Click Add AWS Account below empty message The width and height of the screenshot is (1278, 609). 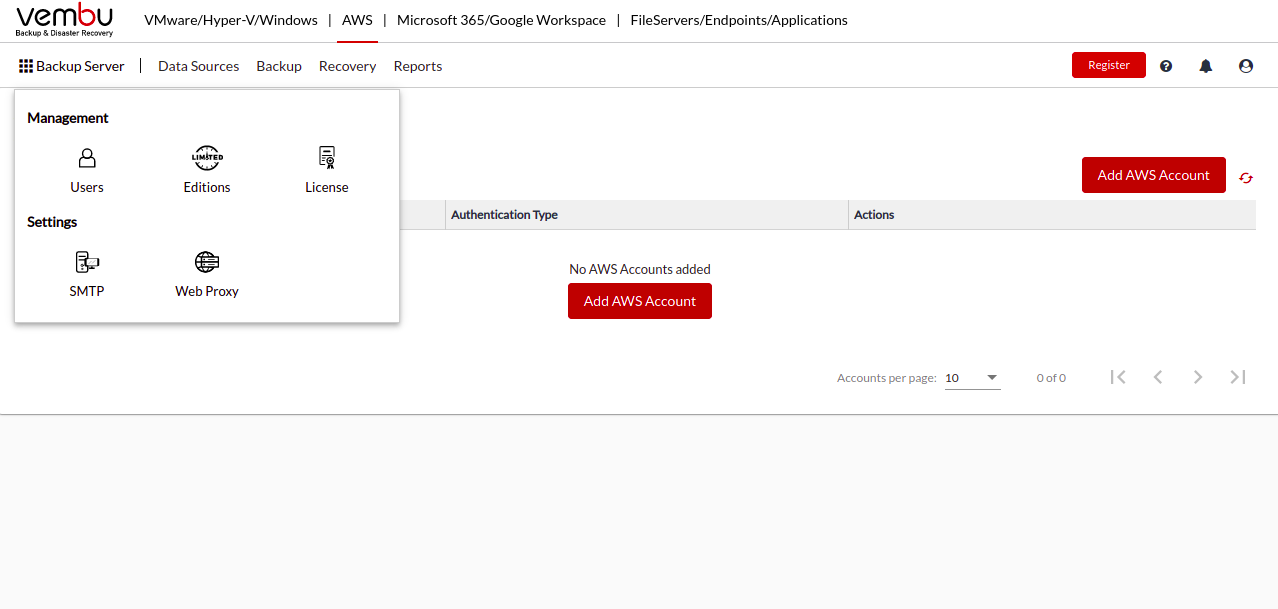(640, 301)
